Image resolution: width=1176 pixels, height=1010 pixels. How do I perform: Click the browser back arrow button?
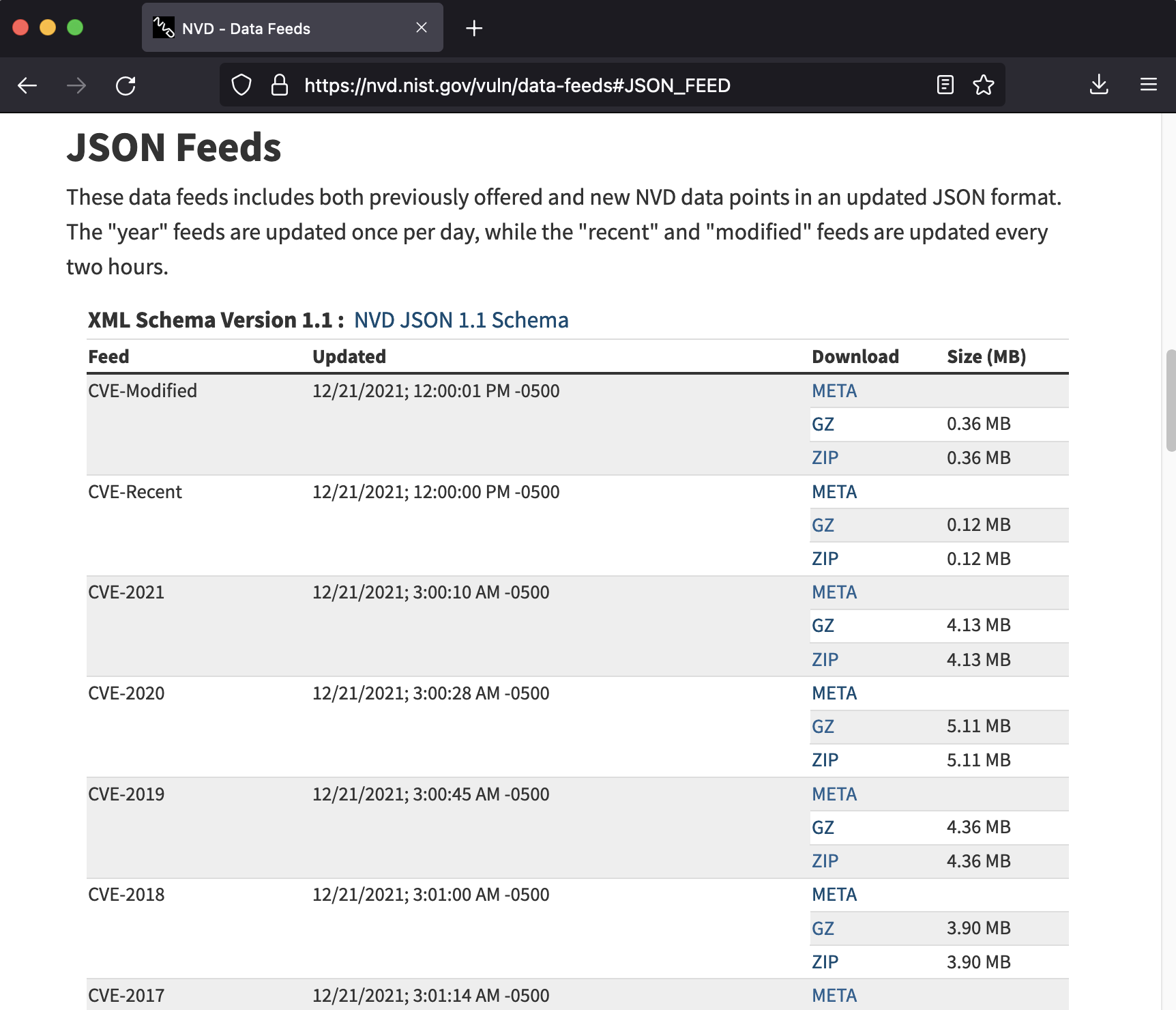coord(27,85)
